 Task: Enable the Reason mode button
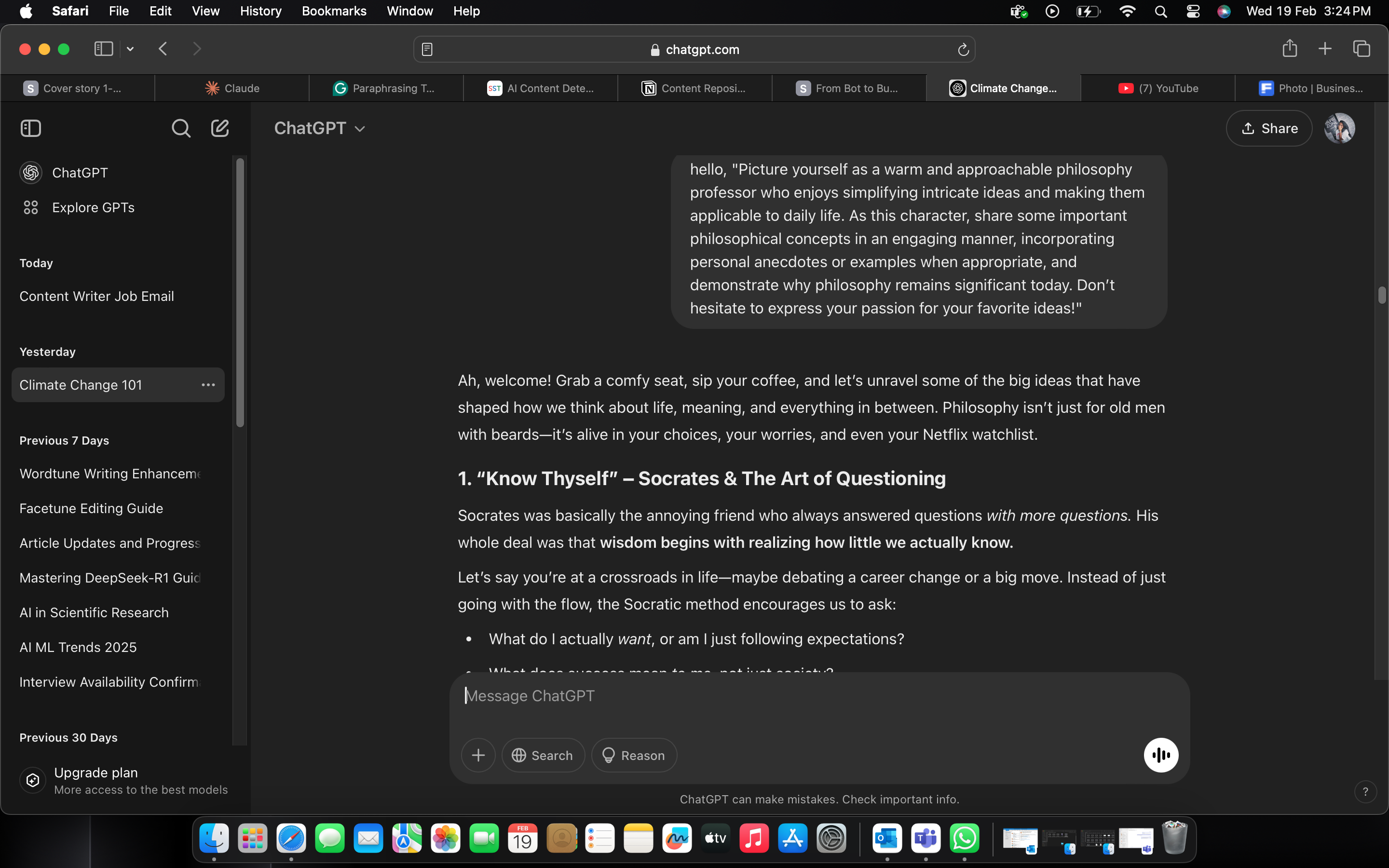pyautogui.click(x=634, y=755)
